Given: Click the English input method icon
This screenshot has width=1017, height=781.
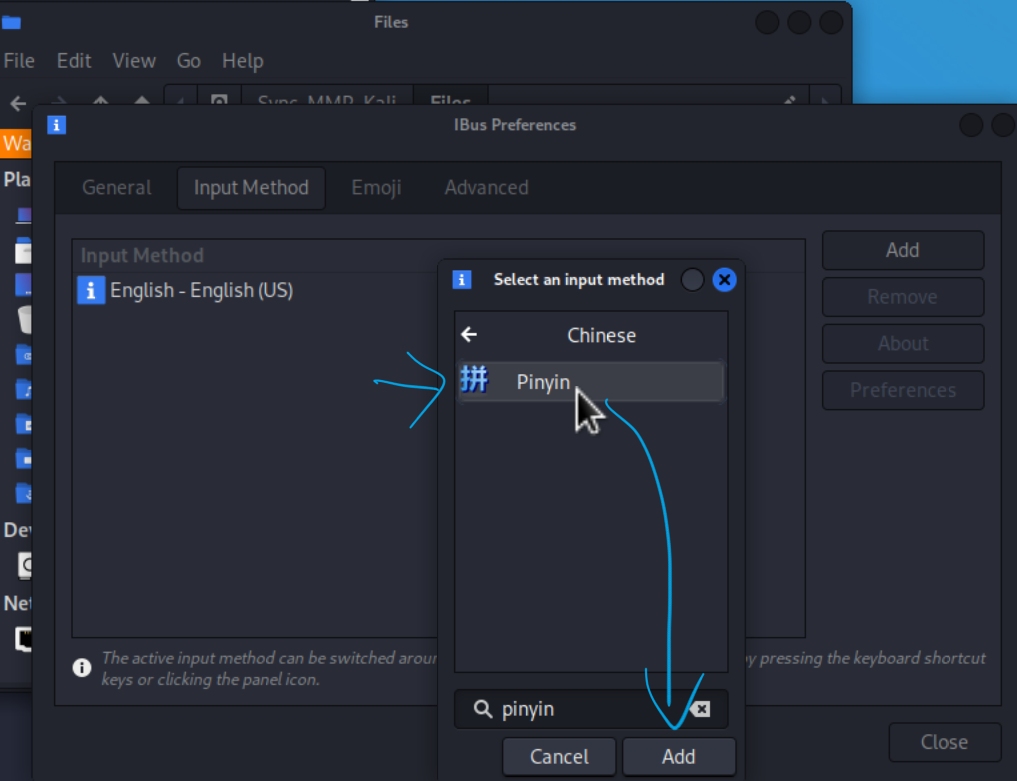Looking at the screenshot, I should pos(91,290).
